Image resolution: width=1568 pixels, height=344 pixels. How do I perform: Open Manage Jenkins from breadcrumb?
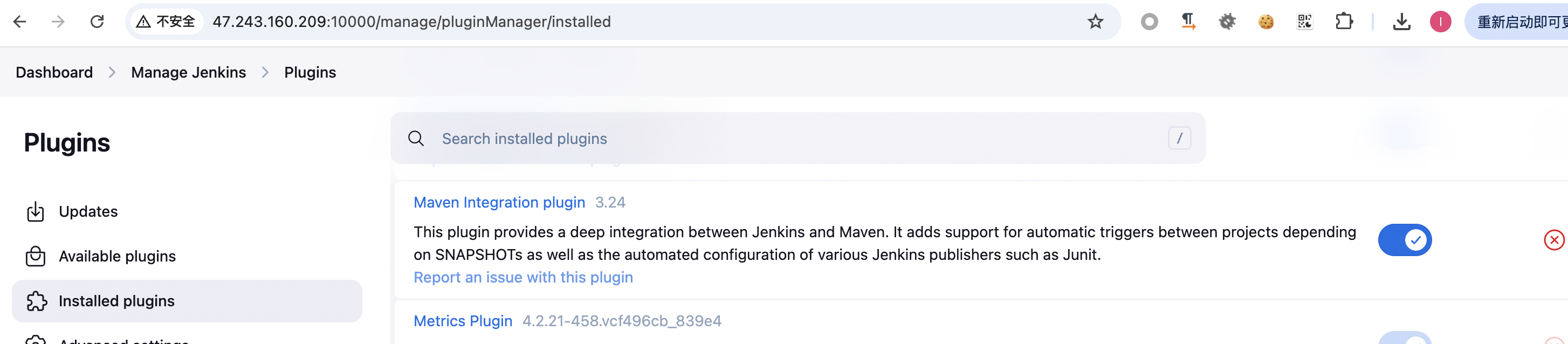click(x=189, y=72)
